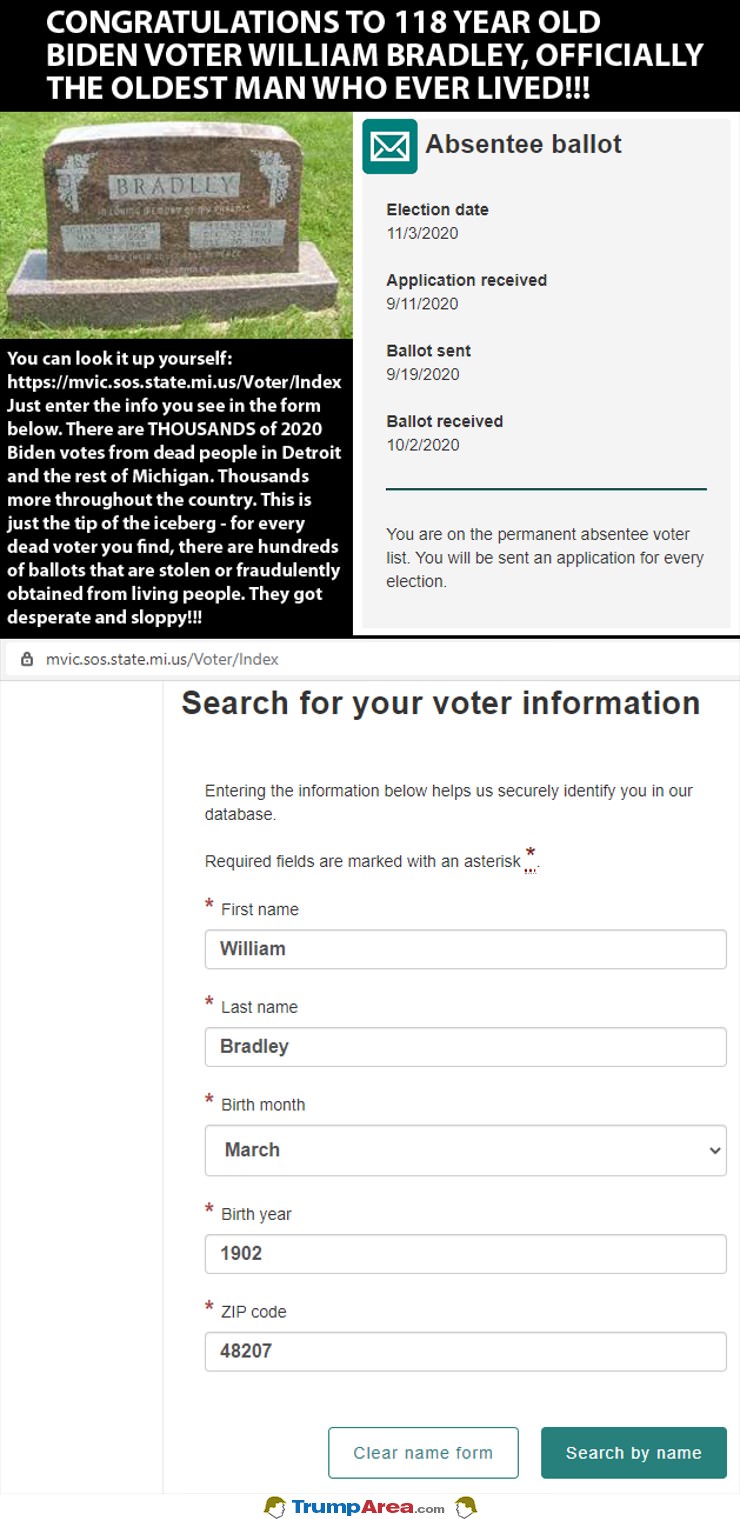Select the March birth month combo box
740x1519 pixels.
[465, 1150]
